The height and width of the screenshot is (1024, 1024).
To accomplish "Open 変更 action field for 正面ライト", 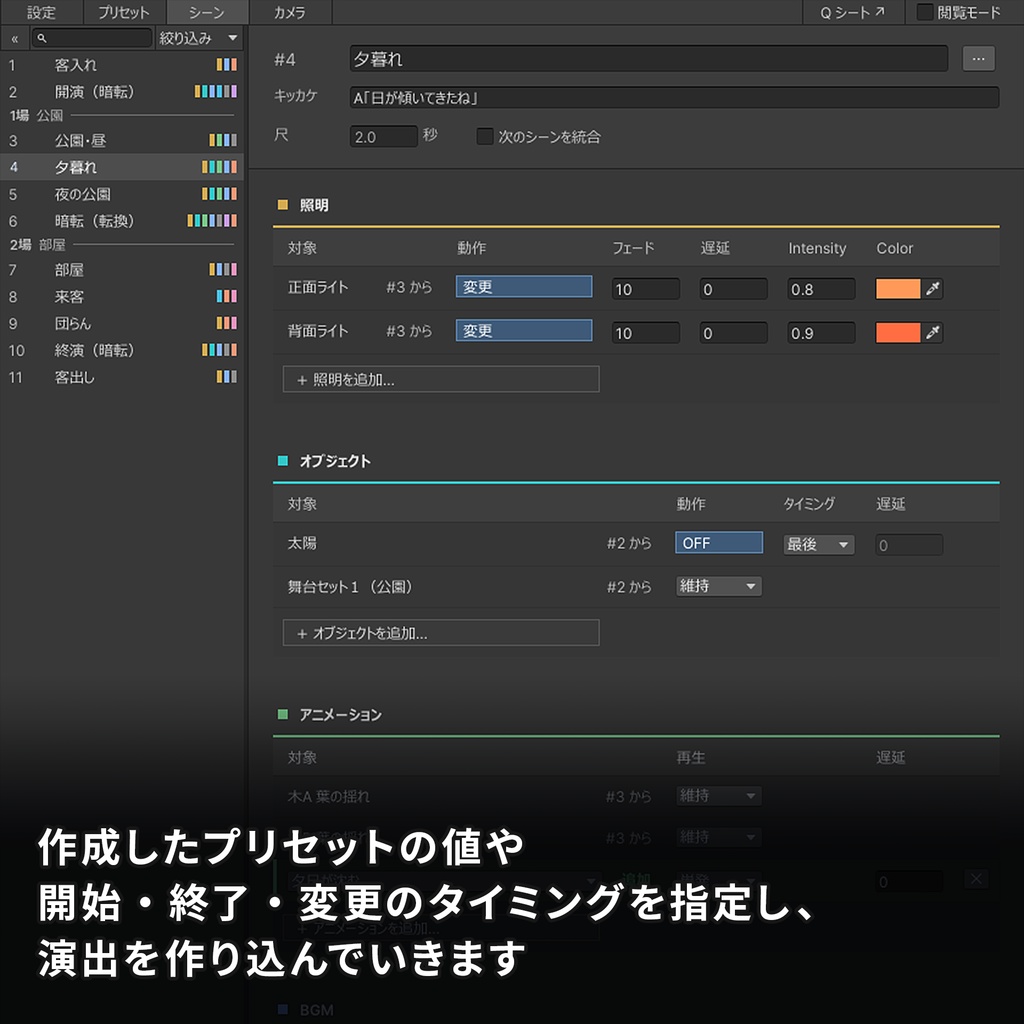I will tap(524, 287).
